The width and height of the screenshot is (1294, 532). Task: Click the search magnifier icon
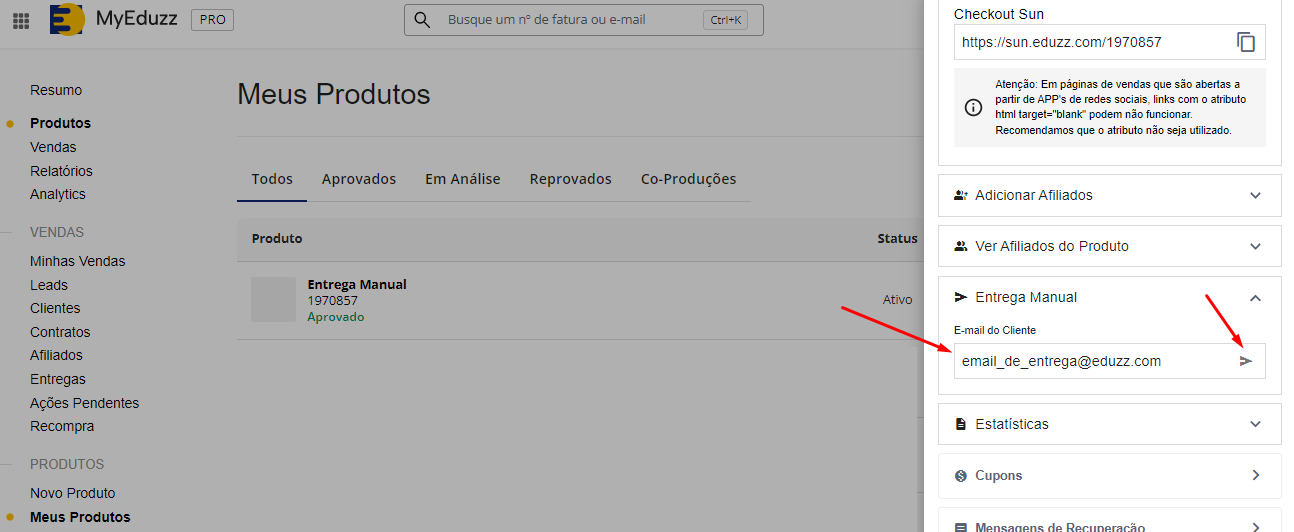pyautogui.click(x=422, y=20)
